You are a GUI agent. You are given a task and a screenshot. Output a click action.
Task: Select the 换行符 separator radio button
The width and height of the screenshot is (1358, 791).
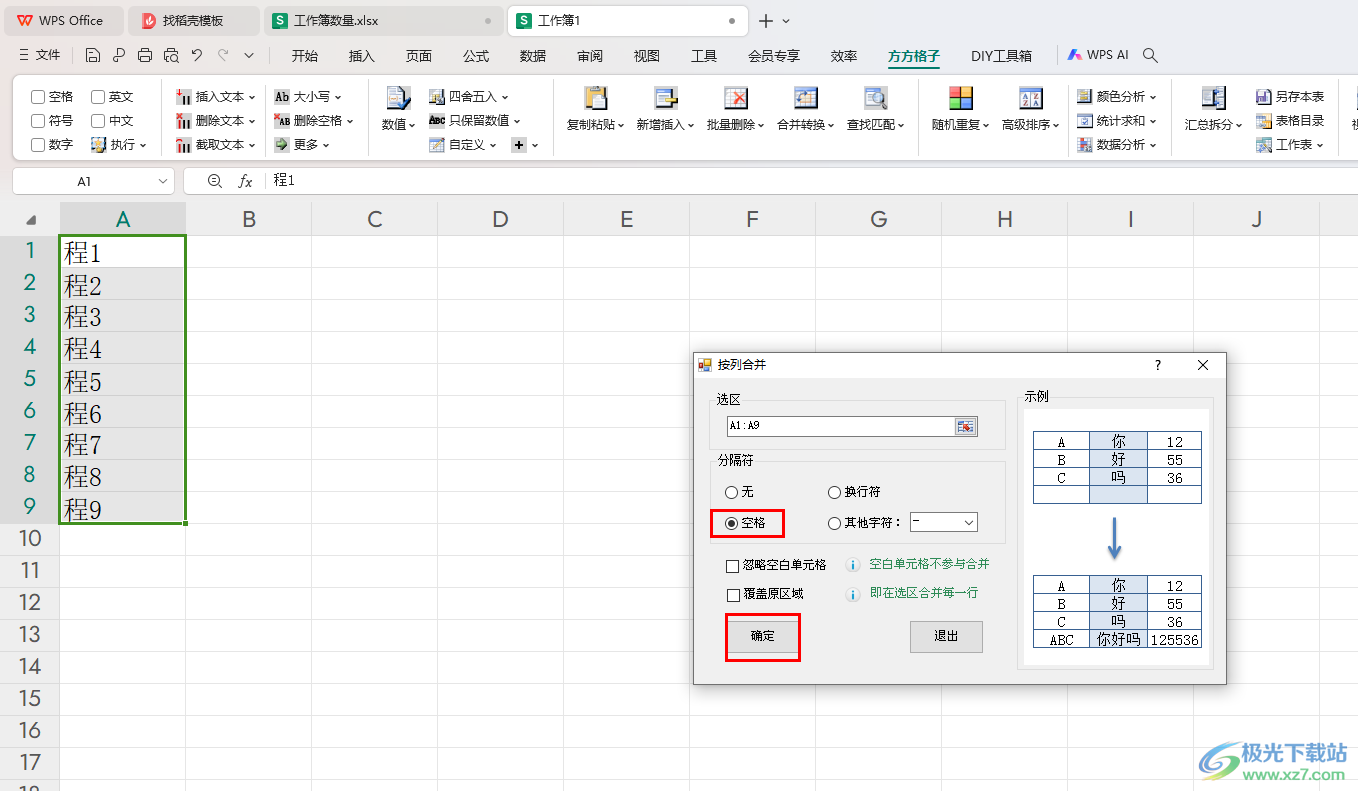point(835,492)
